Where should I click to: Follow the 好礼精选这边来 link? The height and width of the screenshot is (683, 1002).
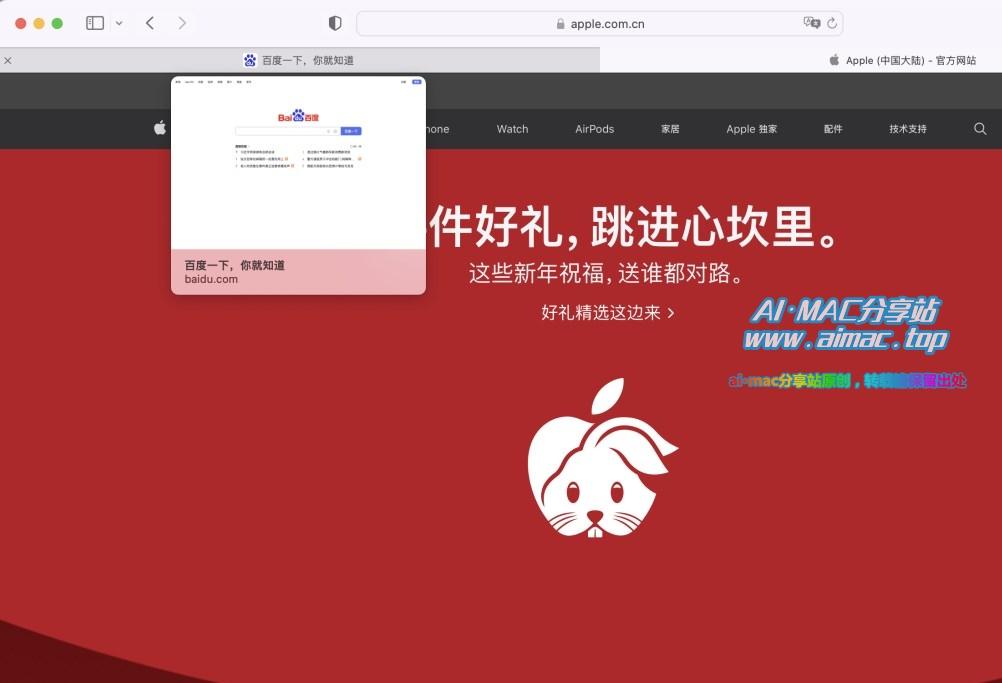coord(607,312)
